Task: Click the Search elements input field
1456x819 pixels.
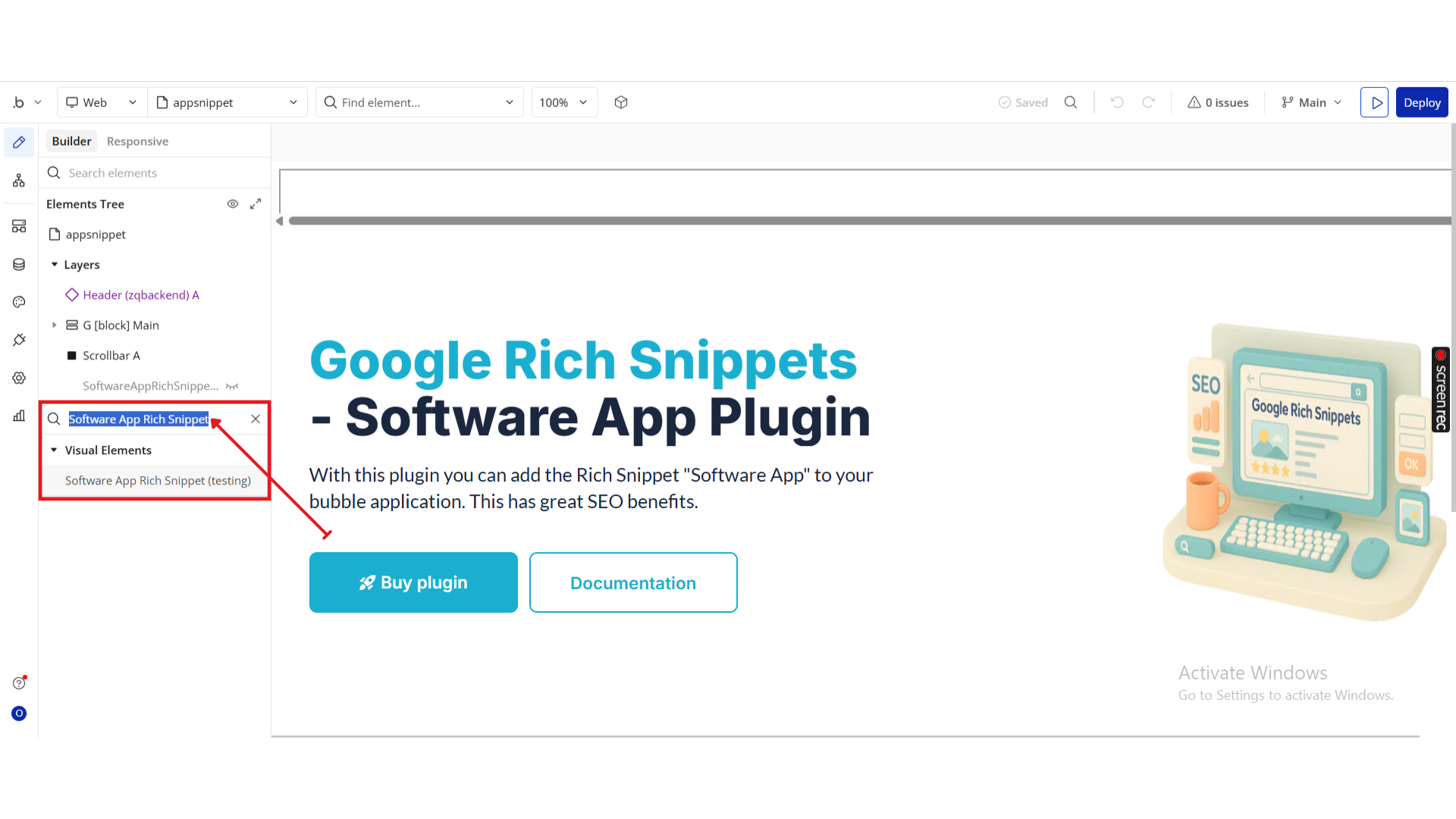Action: click(163, 173)
